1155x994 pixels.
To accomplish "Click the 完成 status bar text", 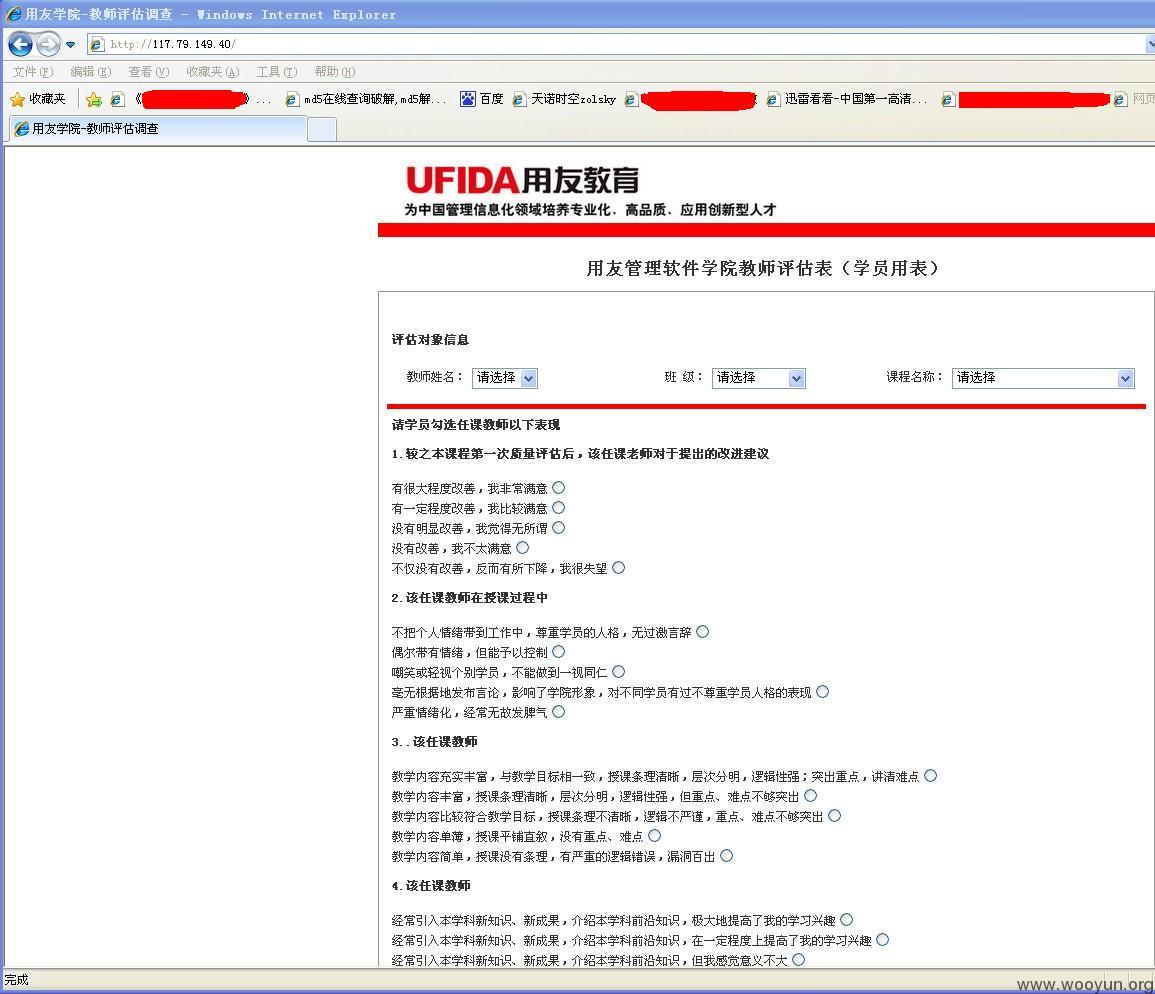I will click(16, 979).
